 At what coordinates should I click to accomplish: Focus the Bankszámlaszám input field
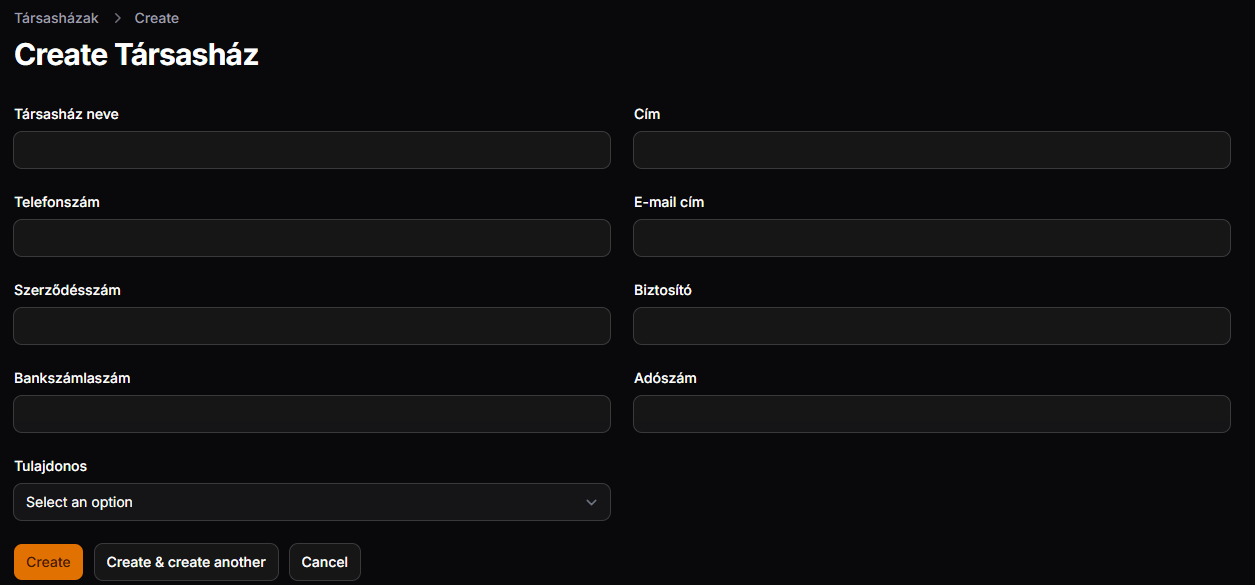[x=312, y=414]
